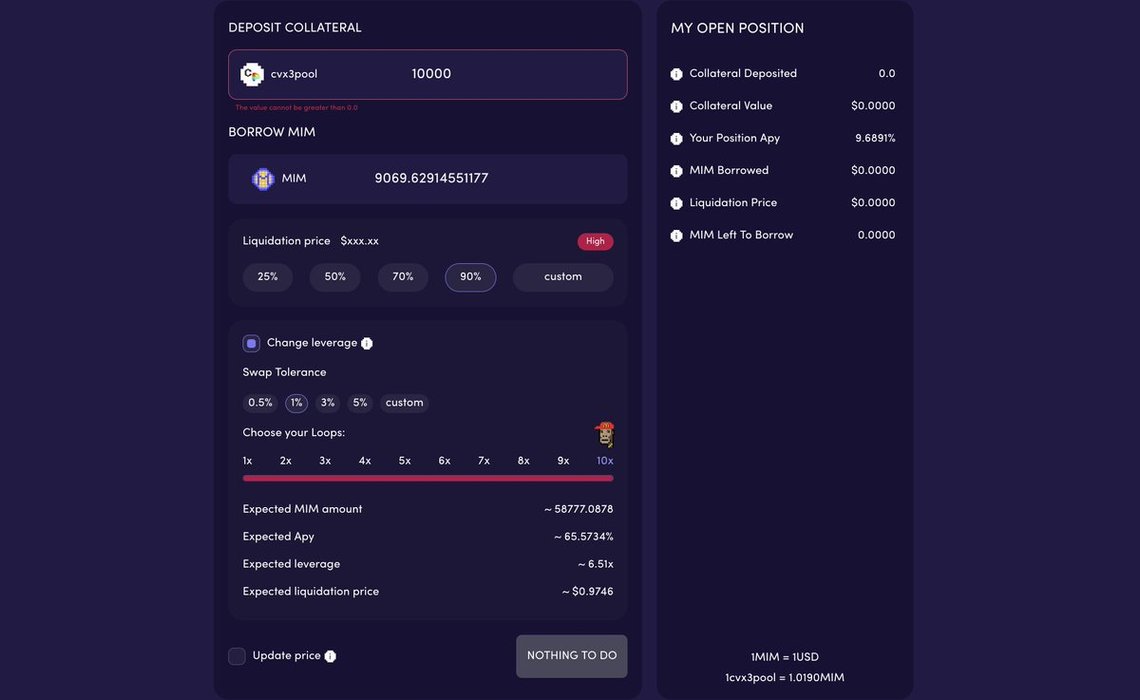The height and width of the screenshot is (700, 1140).
Task: Set loops slider to 5x
Action: [404, 461]
